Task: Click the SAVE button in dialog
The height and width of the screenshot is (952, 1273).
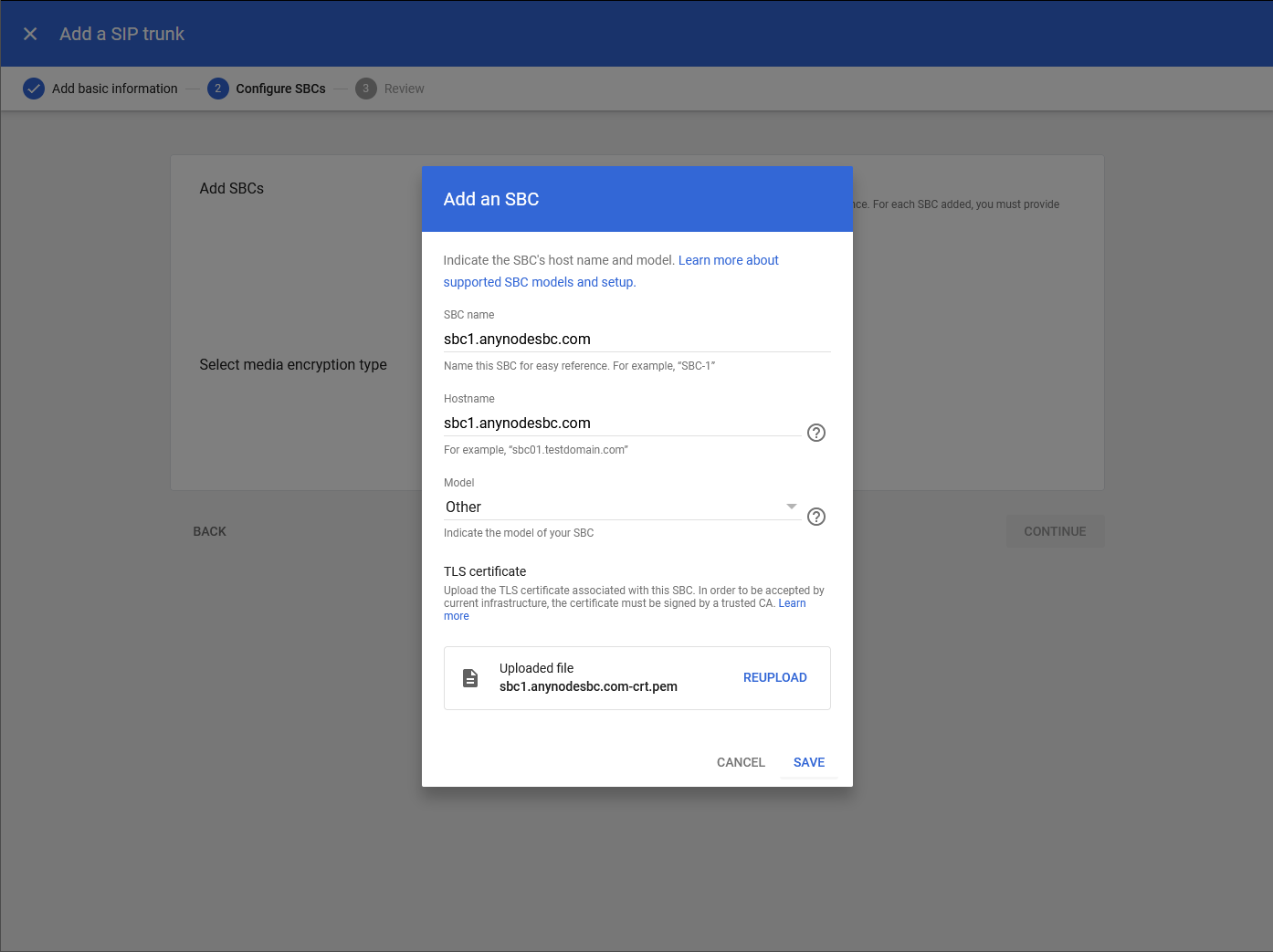Action: (809, 762)
